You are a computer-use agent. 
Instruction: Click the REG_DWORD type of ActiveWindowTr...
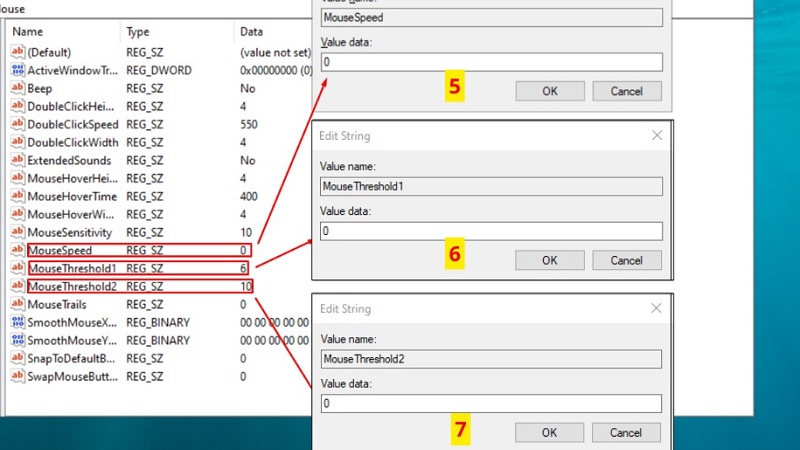coord(159,70)
